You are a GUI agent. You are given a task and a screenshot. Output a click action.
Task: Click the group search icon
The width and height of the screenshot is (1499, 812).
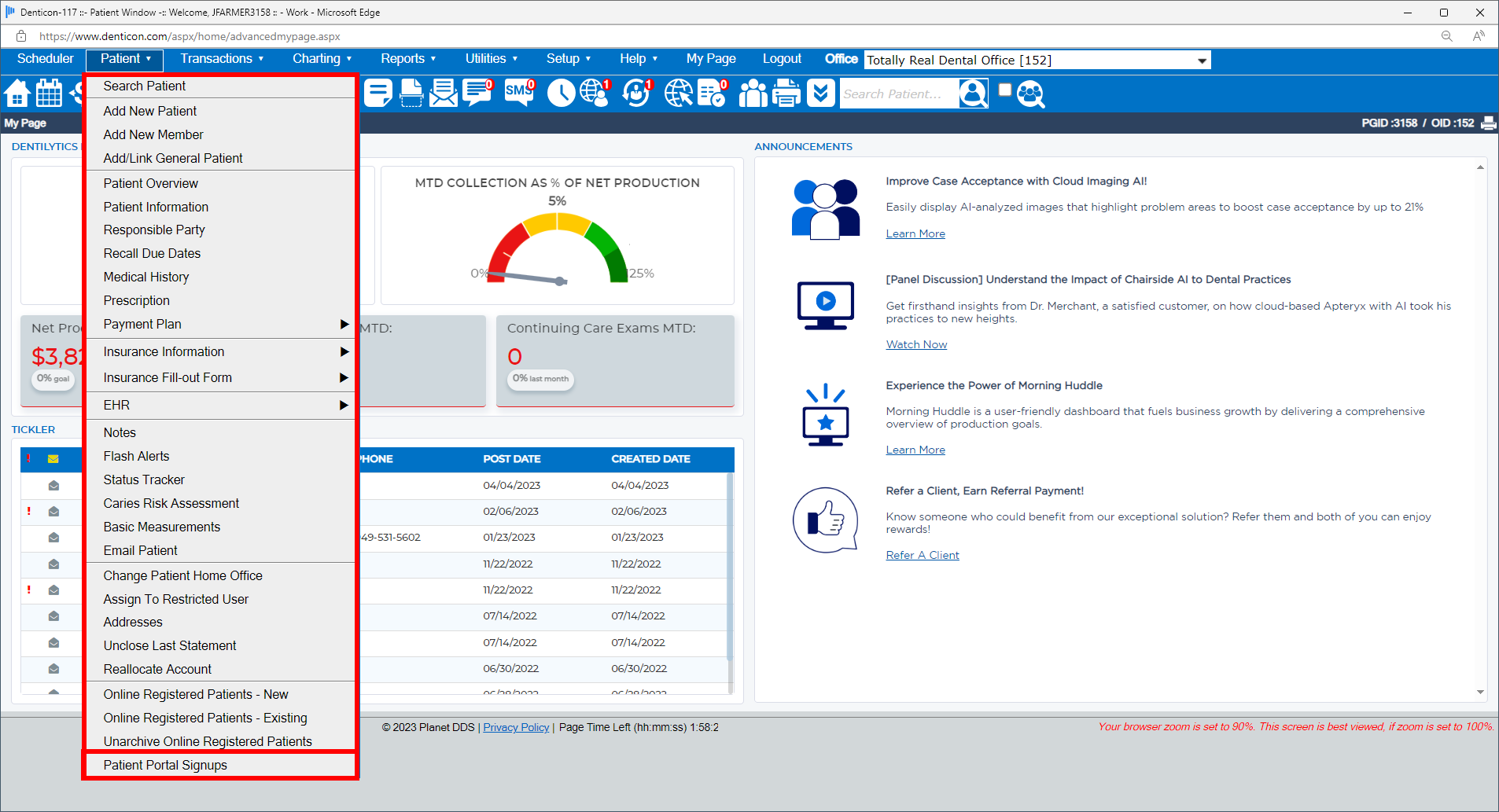click(1030, 94)
